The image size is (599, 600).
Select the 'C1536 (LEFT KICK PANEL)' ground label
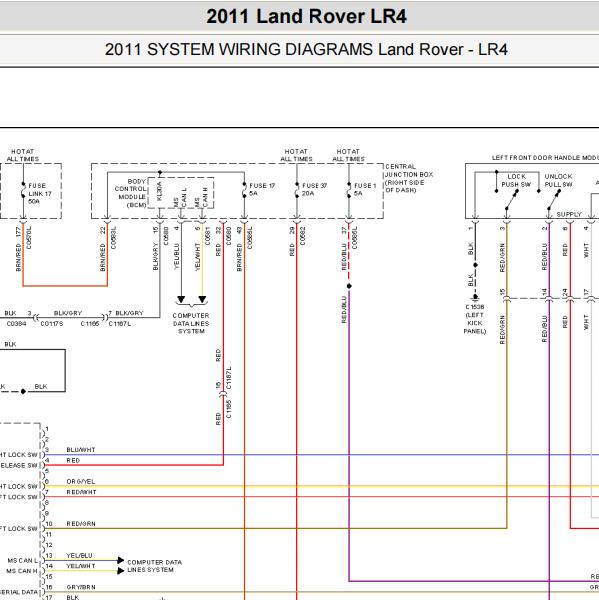475,319
